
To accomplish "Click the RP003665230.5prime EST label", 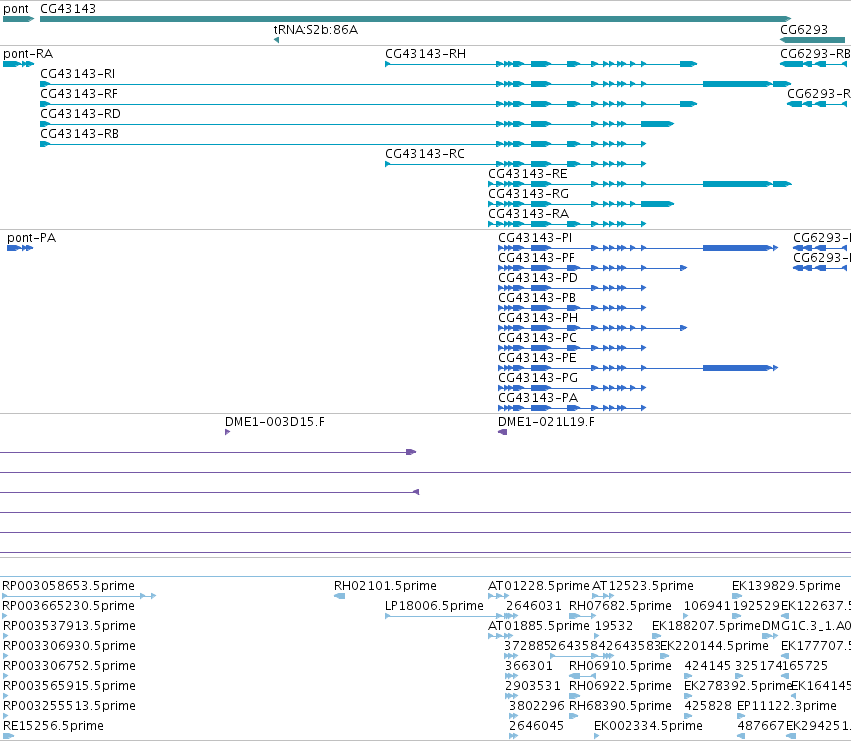I will click(x=68, y=606).
